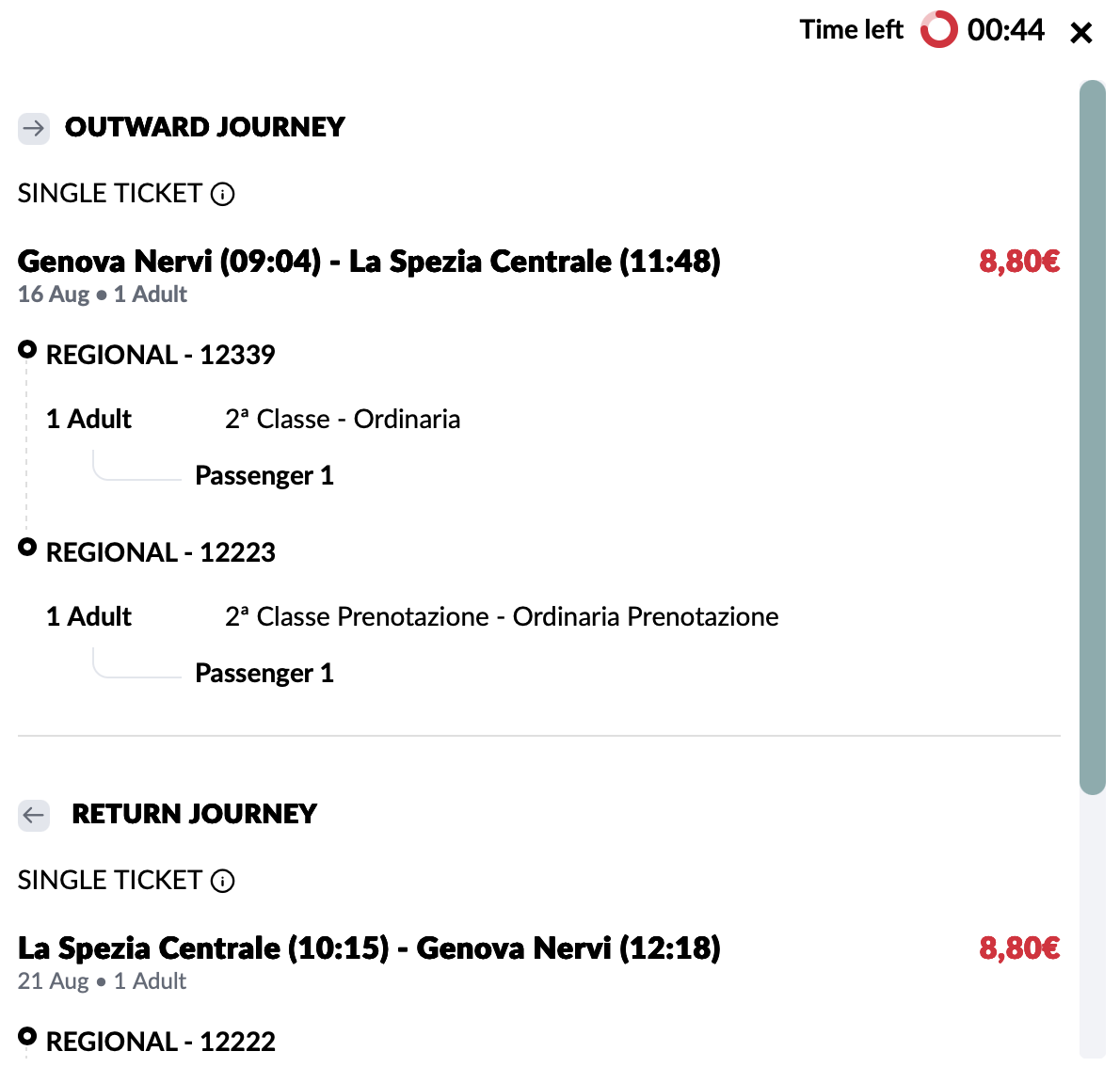Click the 00:44 time left counter
Image resolution: width=1120 pixels, height=1067 pixels.
1006,30
